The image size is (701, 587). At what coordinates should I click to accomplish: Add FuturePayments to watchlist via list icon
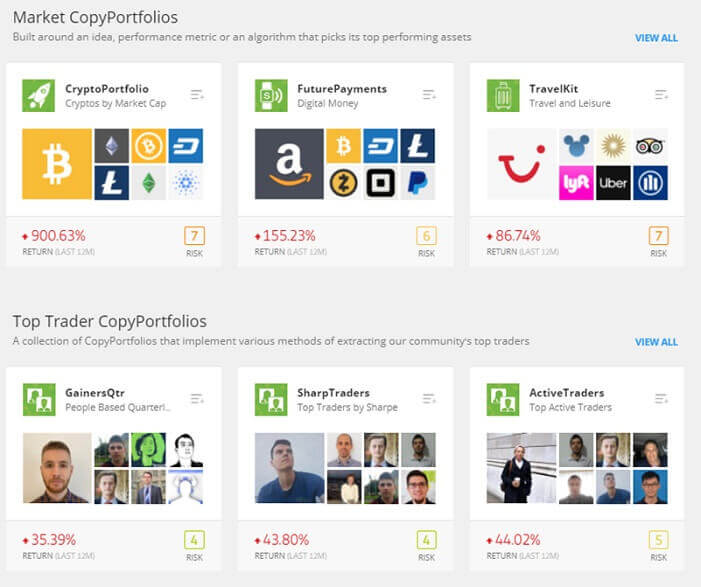[x=429, y=95]
